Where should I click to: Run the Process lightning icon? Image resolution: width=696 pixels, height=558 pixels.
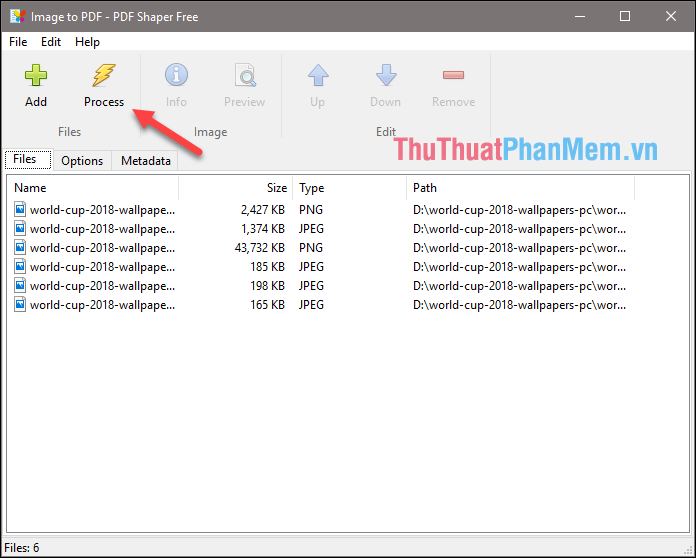click(104, 75)
